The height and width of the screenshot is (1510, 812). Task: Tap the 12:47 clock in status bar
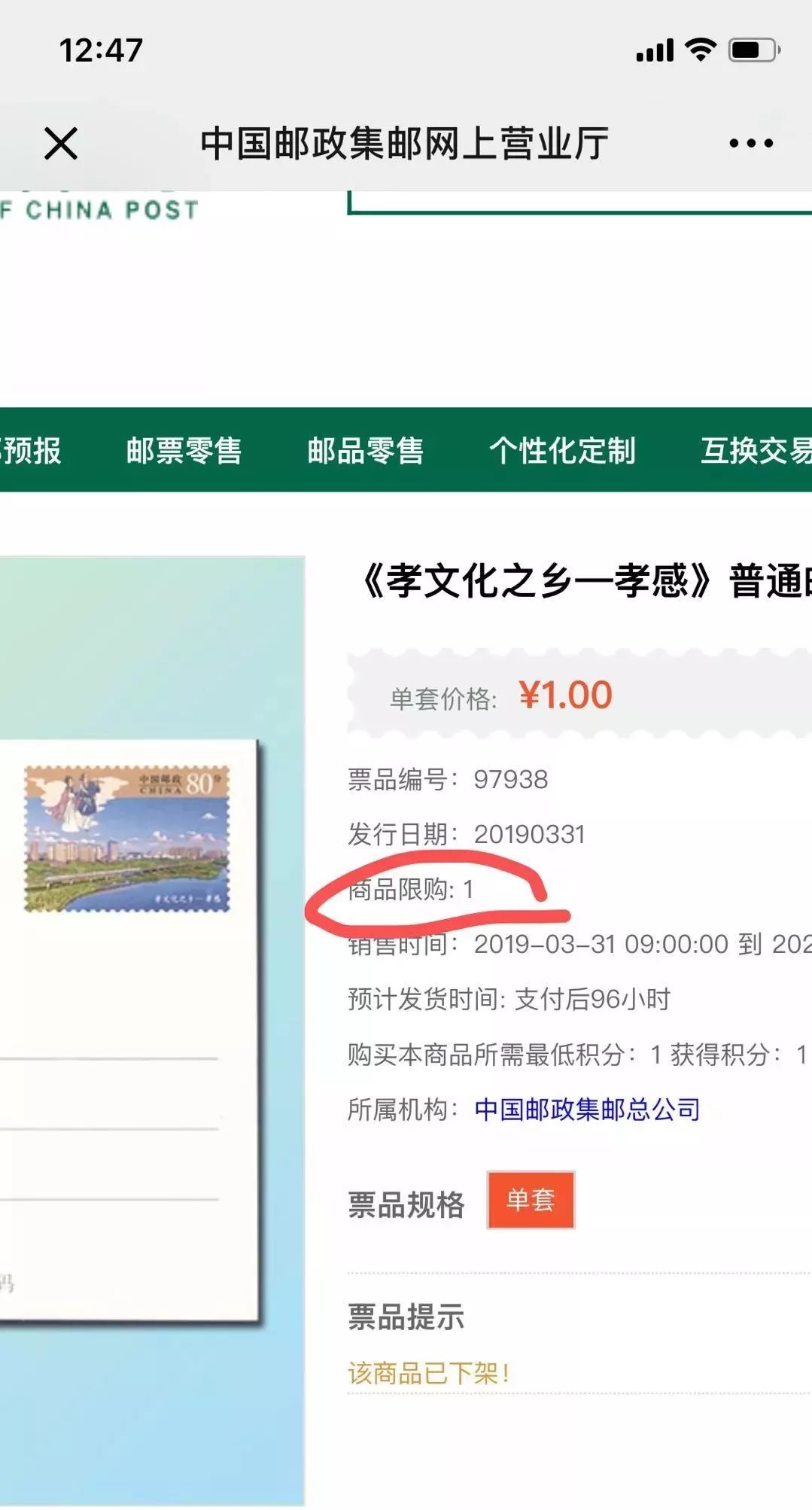point(101,50)
